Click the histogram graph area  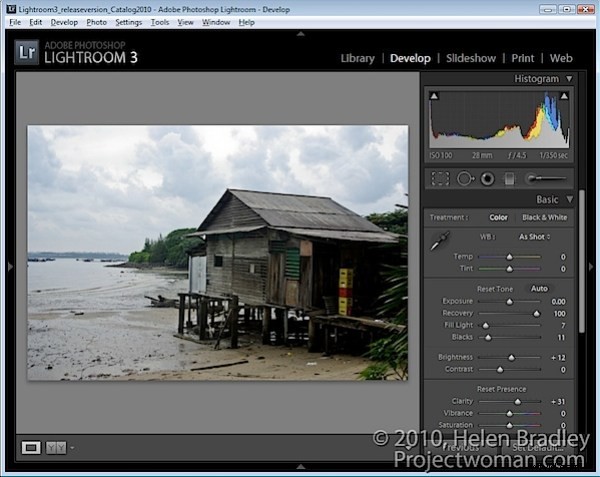[499, 119]
